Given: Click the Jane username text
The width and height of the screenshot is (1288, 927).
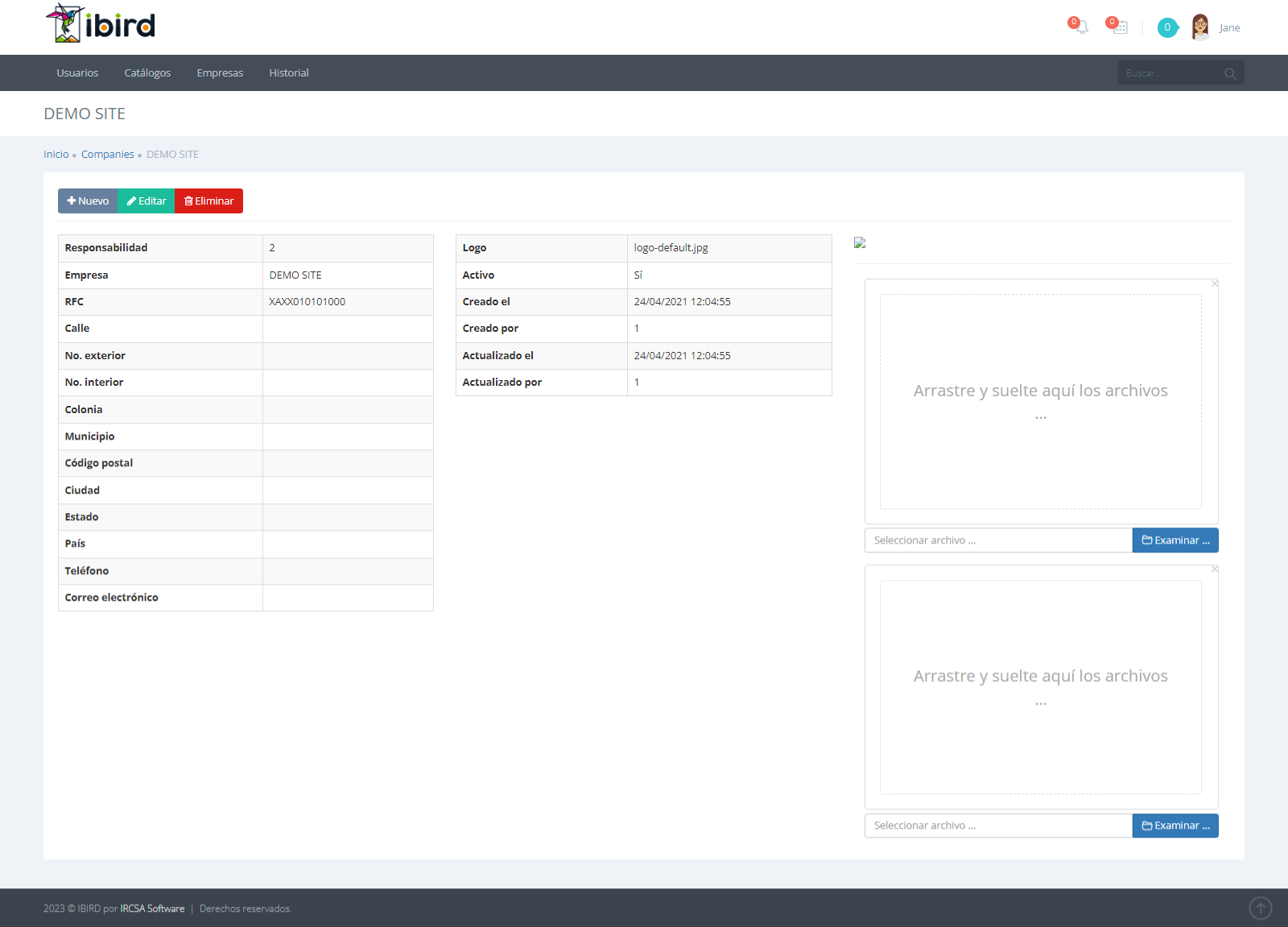Looking at the screenshot, I should pyautogui.click(x=1229, y=27).
